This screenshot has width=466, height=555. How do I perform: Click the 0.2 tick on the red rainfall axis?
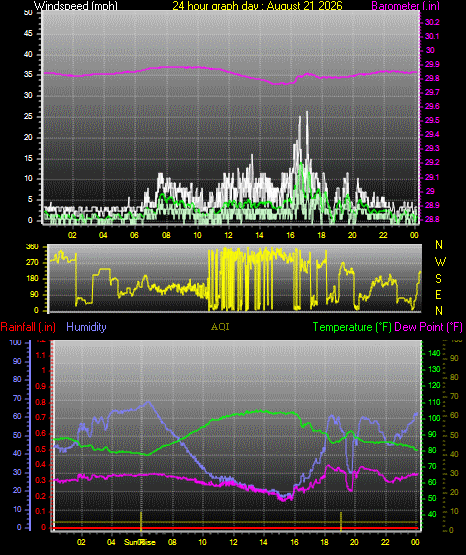pyautogui.click(x=41, y=496)
